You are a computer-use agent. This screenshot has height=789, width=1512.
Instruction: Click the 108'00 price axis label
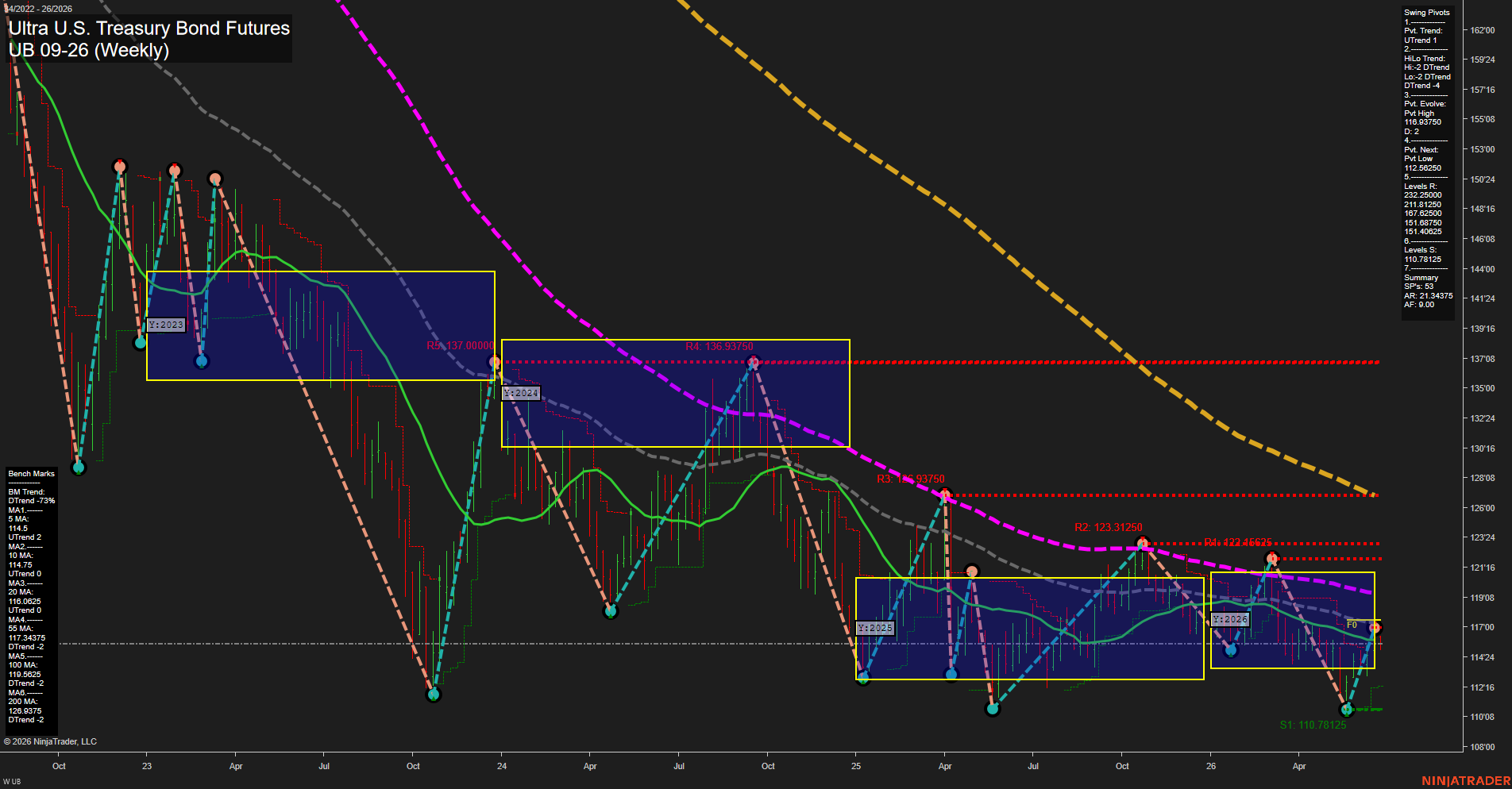(1482, 747)
